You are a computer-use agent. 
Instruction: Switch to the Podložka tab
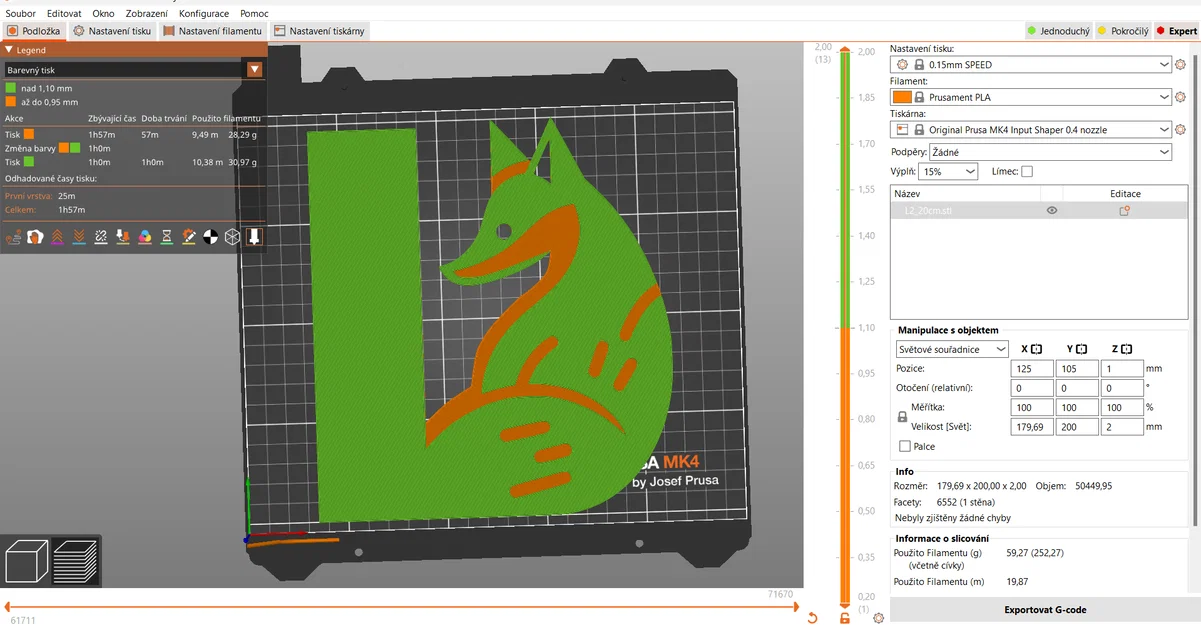(34, 31)
